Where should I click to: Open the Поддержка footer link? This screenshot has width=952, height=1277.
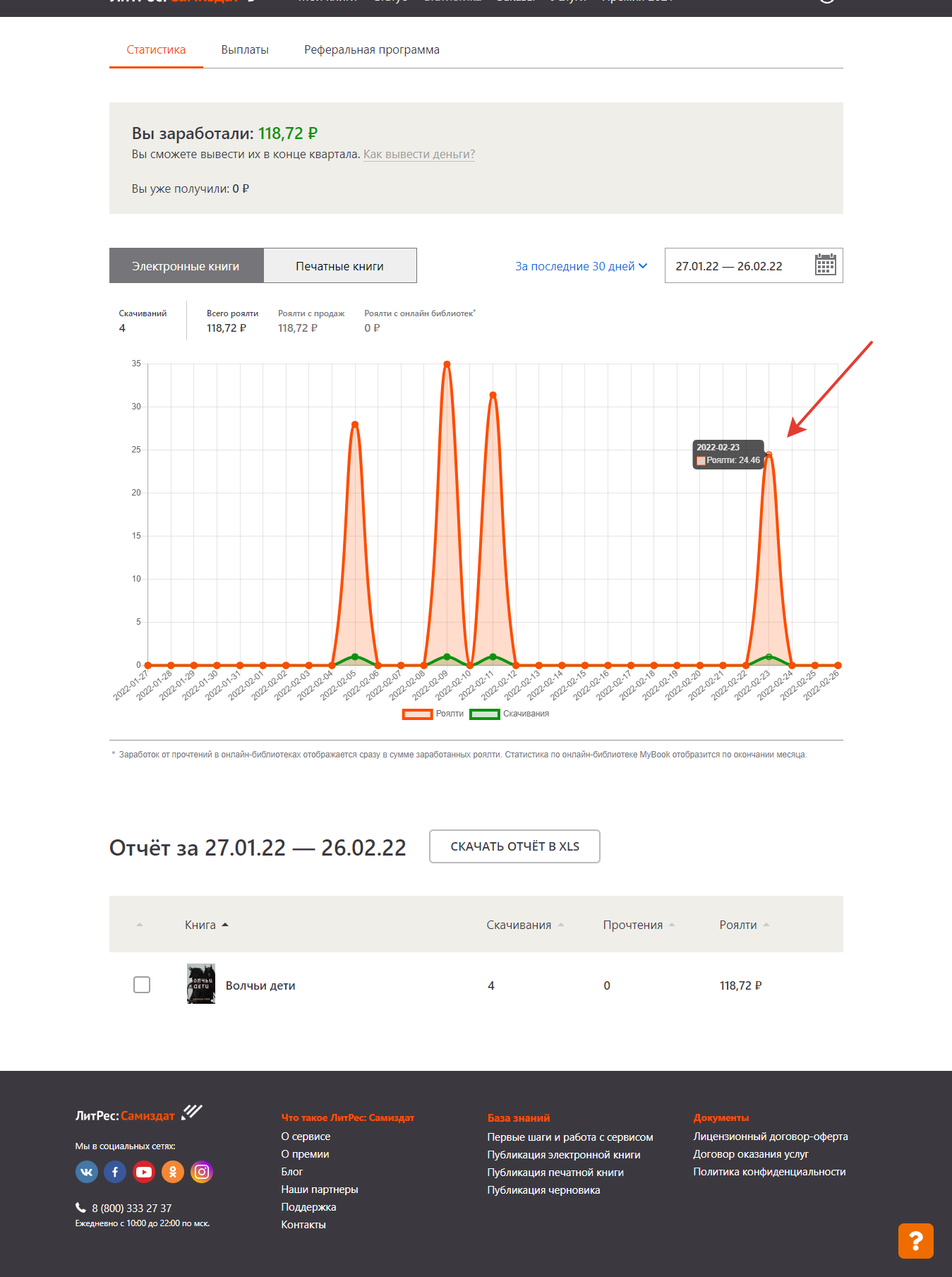coord(308,1207)
